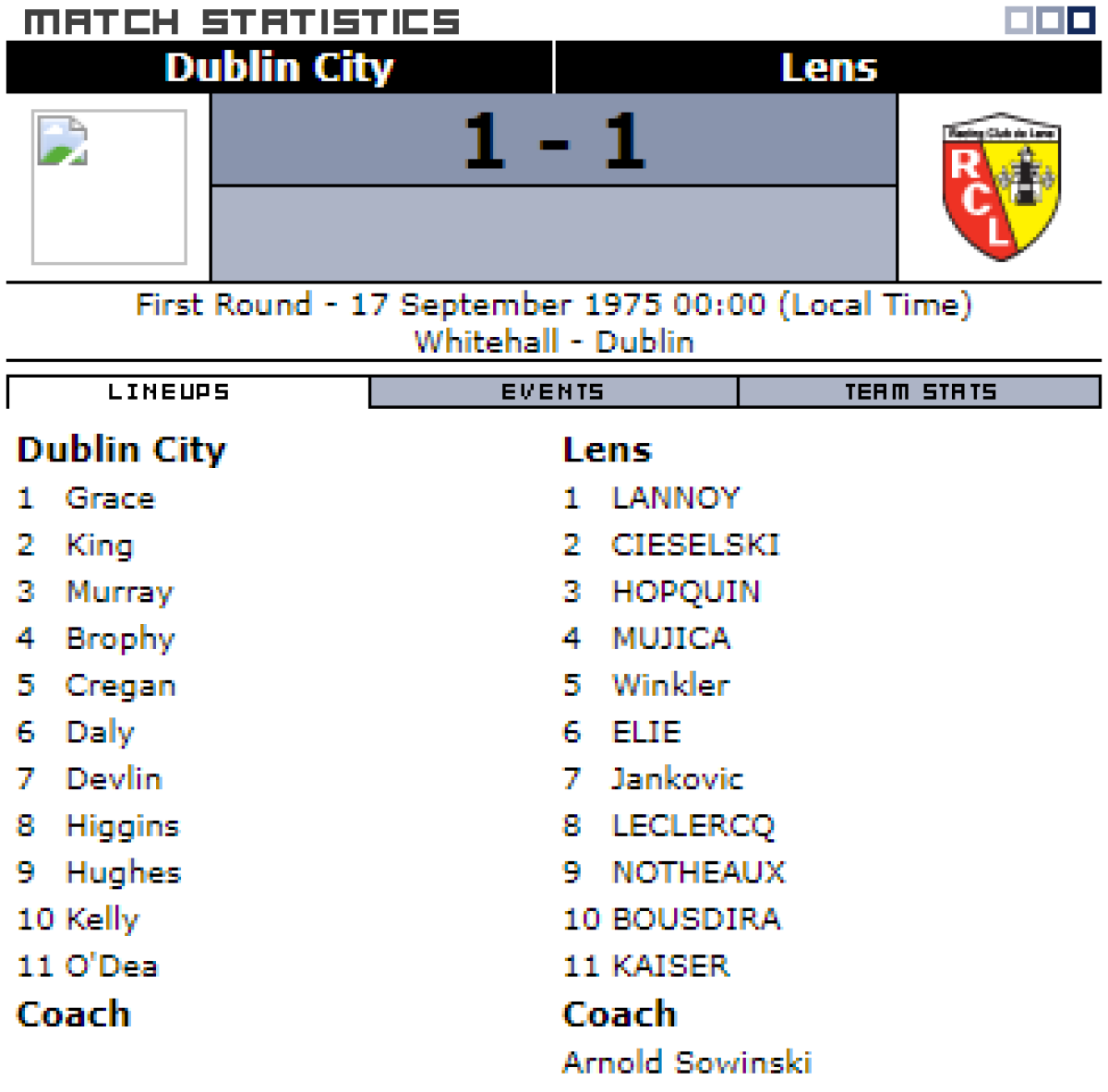Select player Brophy in Dublin lineup
Screen dimensions: 1108x1092
click(x=120, y=639)
